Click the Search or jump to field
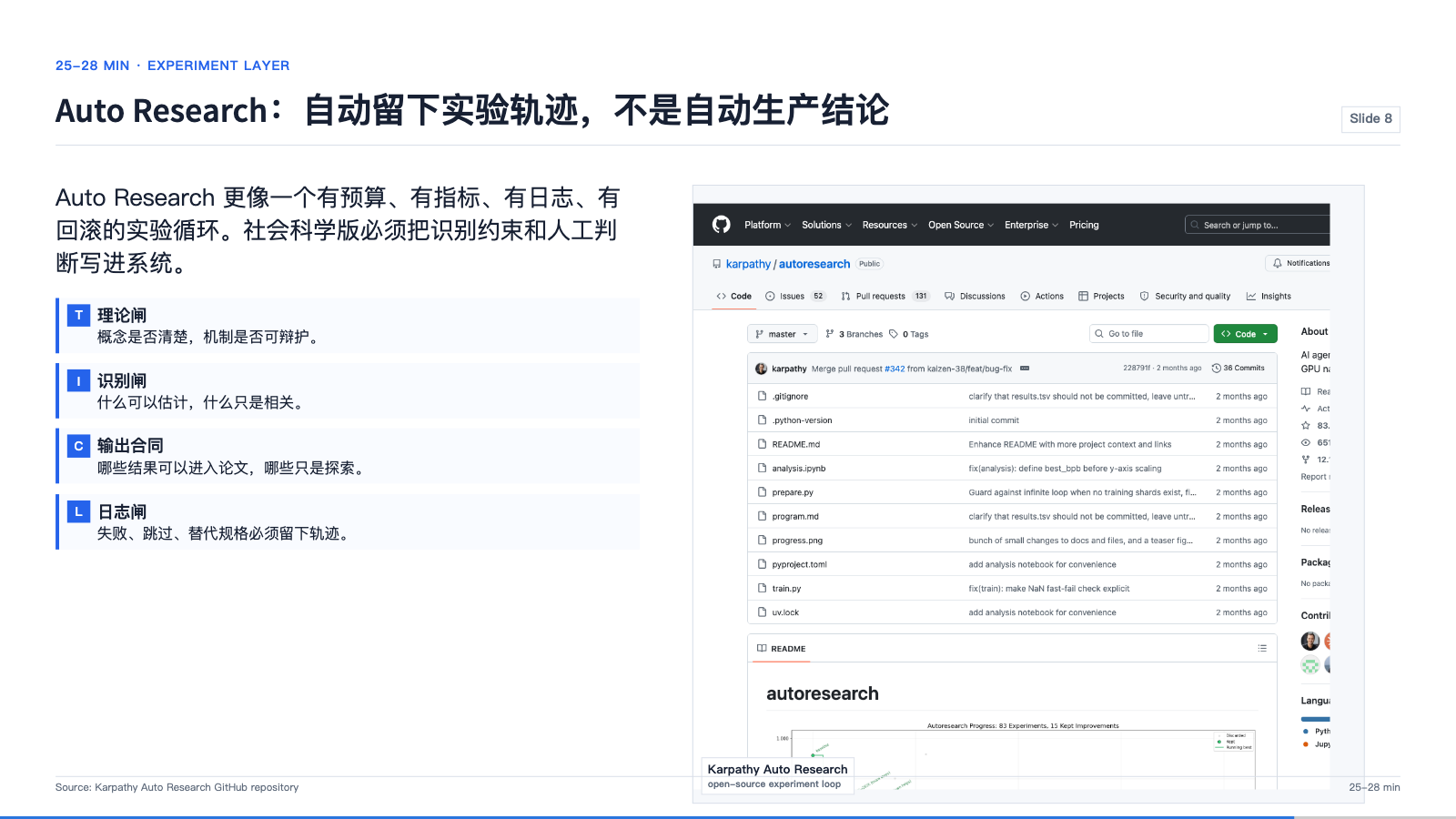 pyautogui.click(x=1258, y=225)
